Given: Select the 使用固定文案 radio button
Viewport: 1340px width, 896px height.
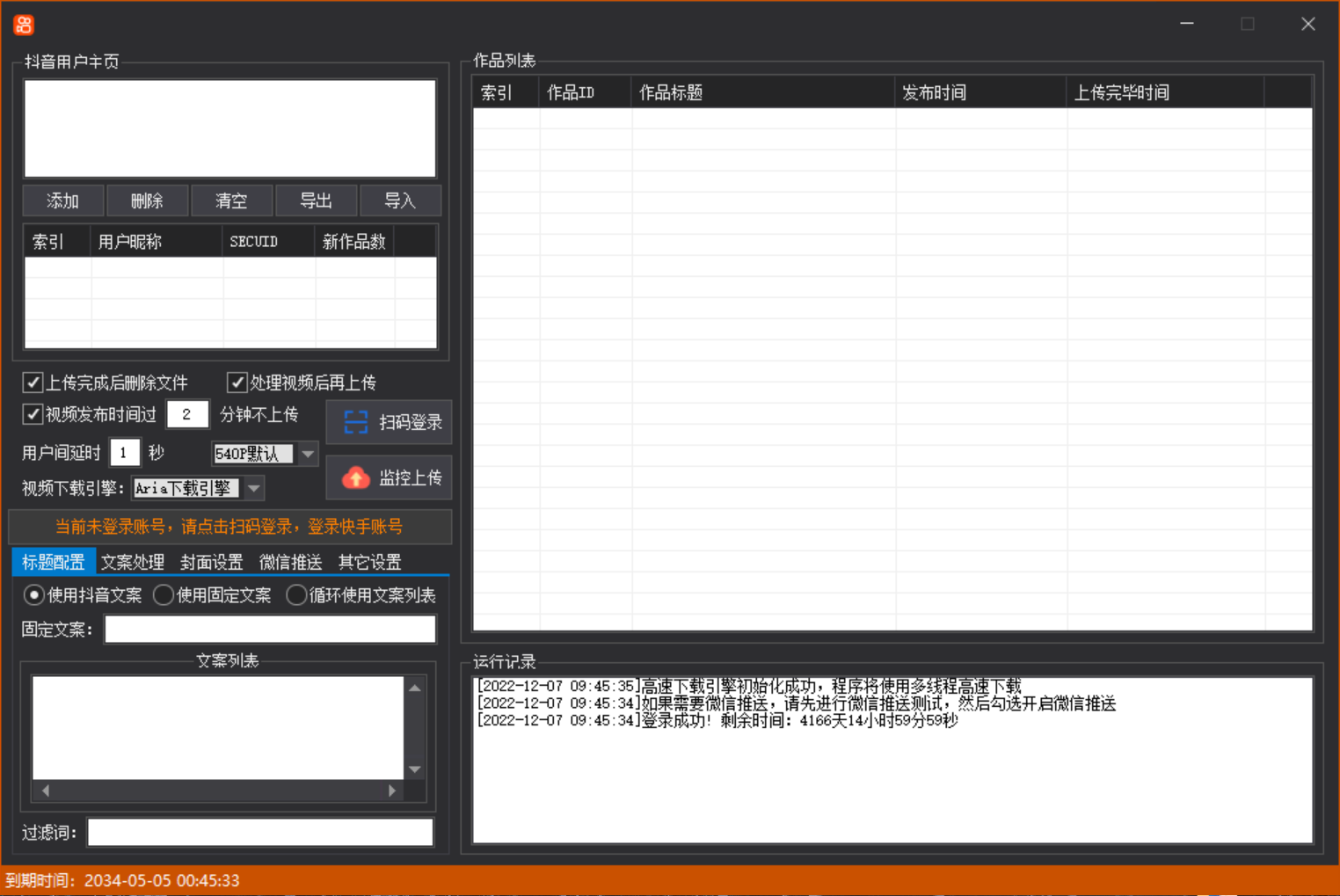Looking at the screenshot, I should (163, 594).
